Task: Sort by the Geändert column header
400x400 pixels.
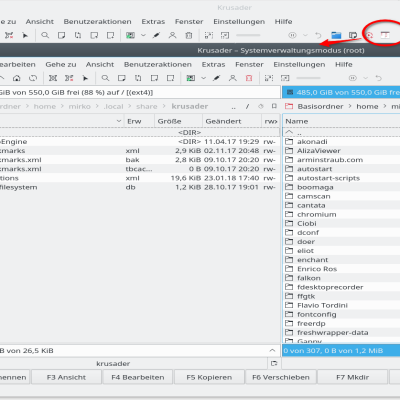Action: coord(232,121)
